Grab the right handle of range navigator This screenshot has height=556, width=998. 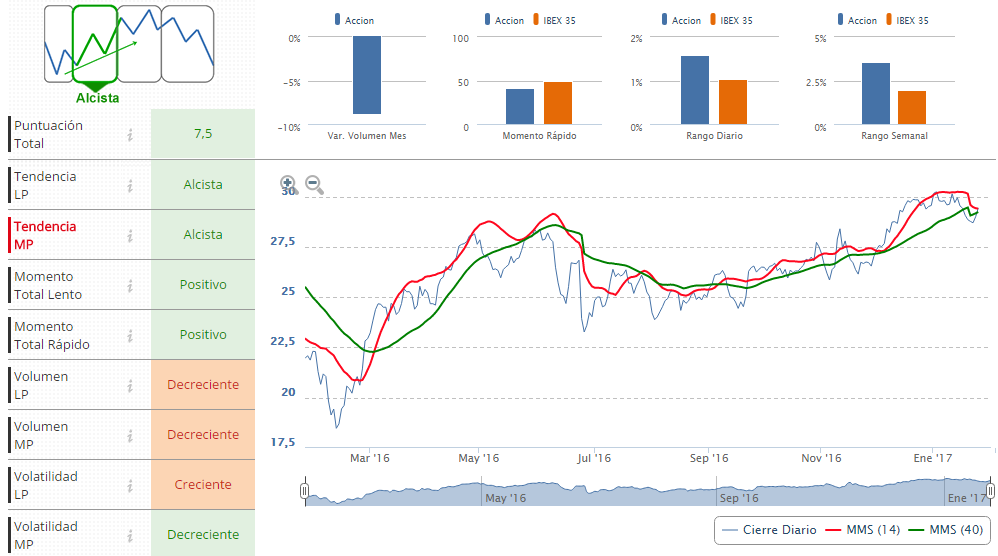click(990, 490)
